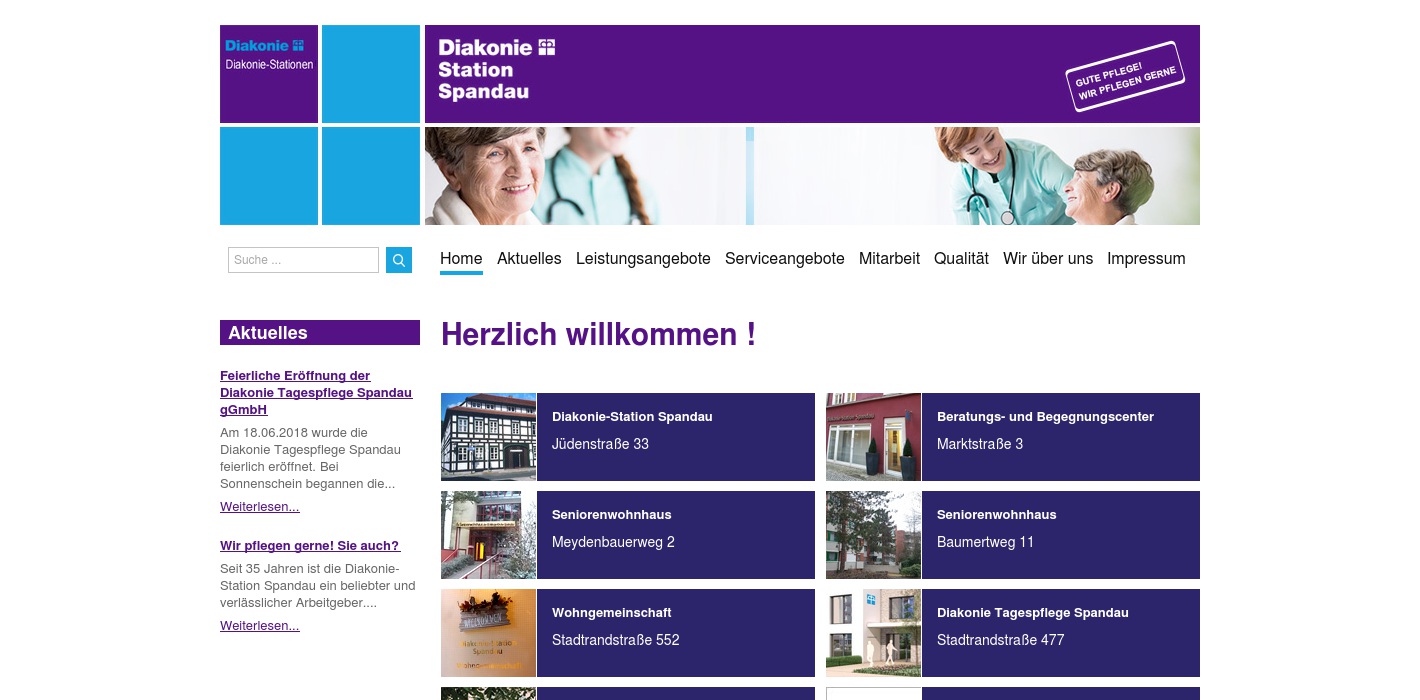The image size is (1420, 700).
Task: Click the 'GUTE PFLEGE! WIR PFLEGEN GERNE' badge
Action: [1125, 76]
